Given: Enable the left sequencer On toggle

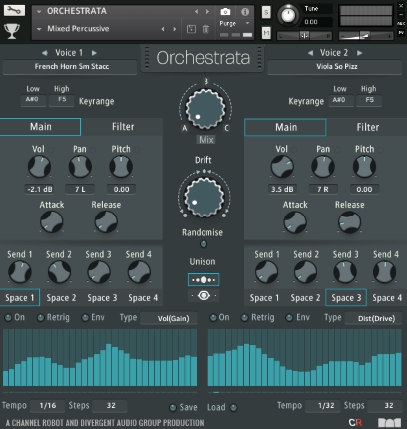Looking at the screenshot, I should [8, 318].
